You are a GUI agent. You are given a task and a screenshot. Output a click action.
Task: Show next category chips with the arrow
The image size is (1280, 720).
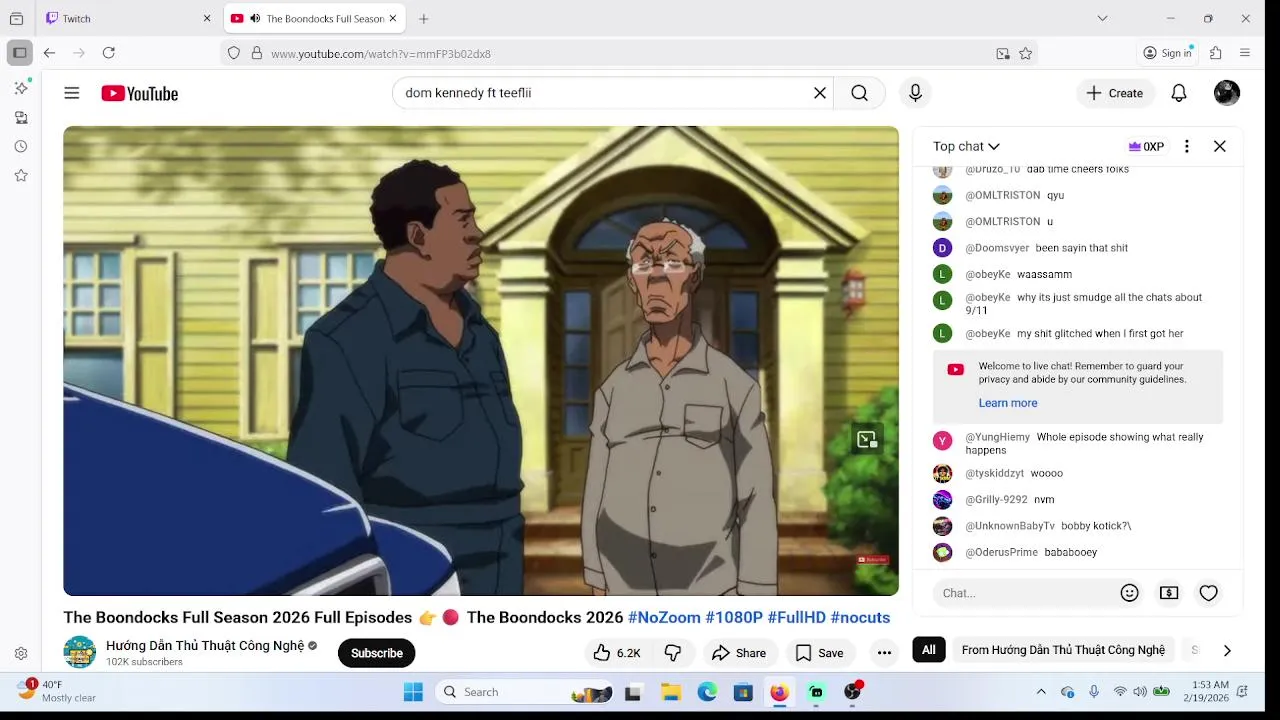click(x=1227, y=651)
